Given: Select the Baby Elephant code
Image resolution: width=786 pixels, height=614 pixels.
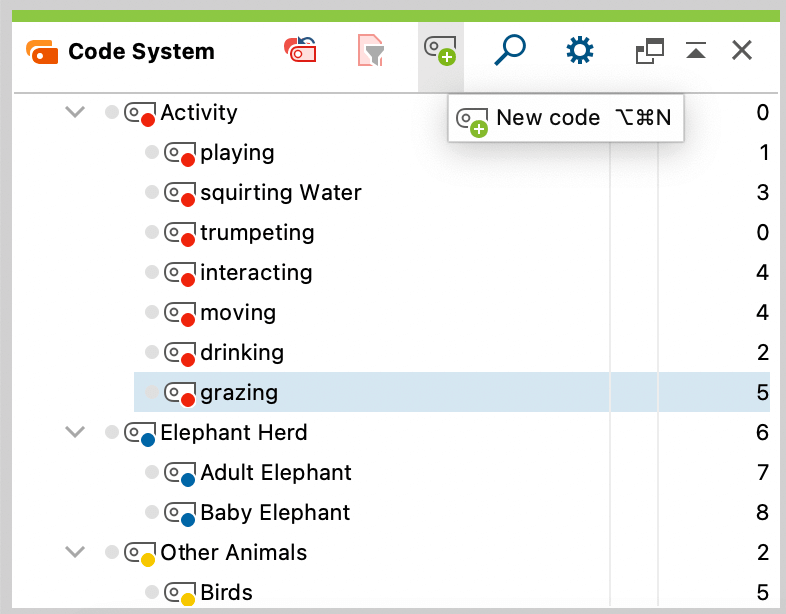Looking at the screenshot, I should (275, 513).
